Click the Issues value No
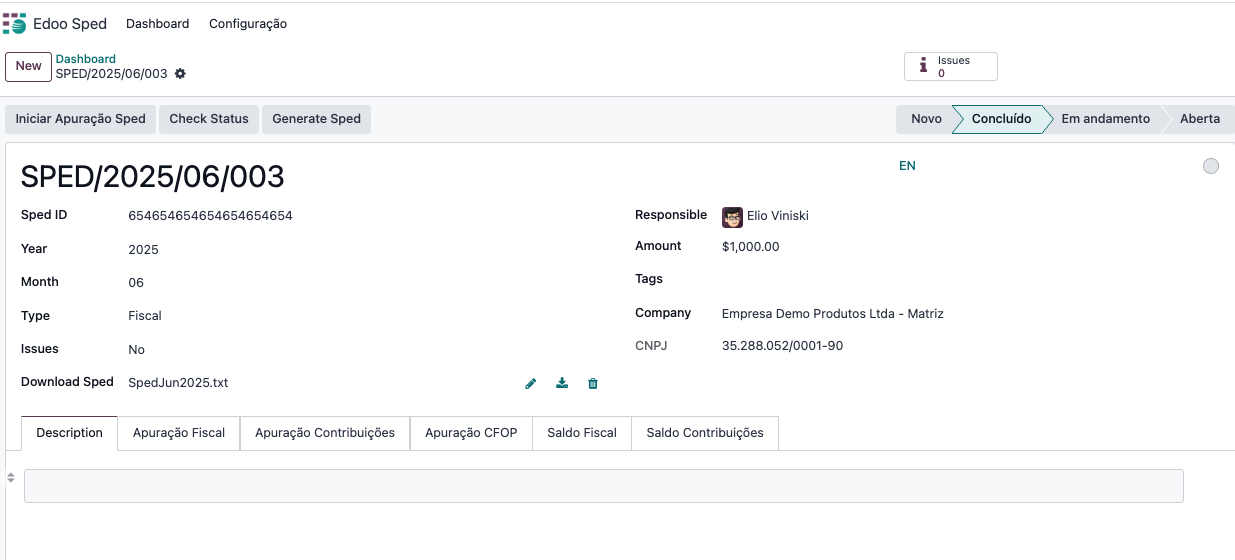The width and height of the screenshot is (1235, 560). click(136, 350)
